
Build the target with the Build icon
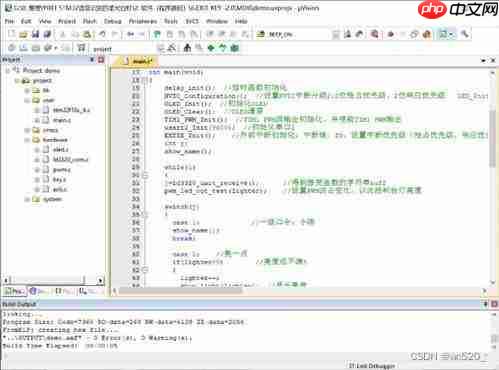23,48
